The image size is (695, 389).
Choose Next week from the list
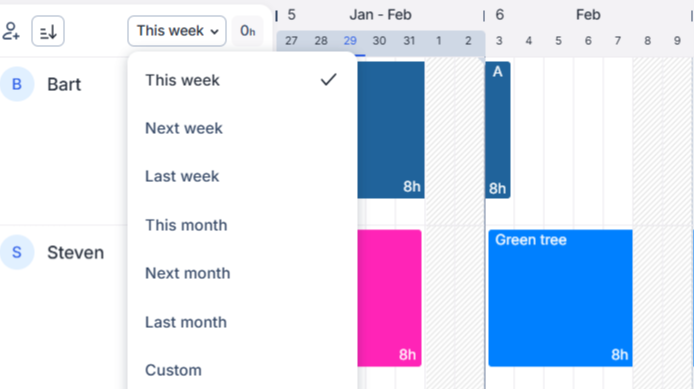click(242, 128)
